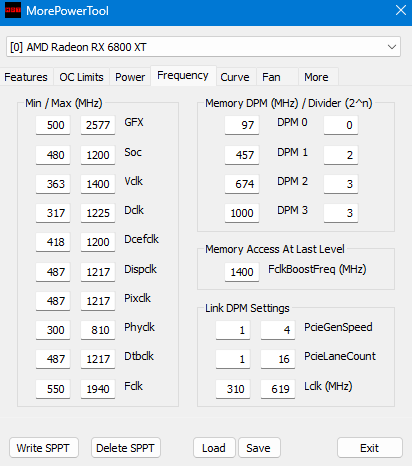
Task: Click the MorePowerTool app icon in title bar
Action: [13, 10]
